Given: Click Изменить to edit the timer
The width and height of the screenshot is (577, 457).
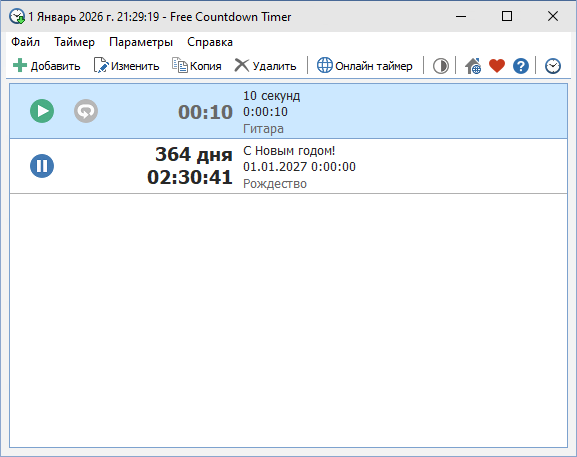Looking at the screenshot, I should coord(127,66).
